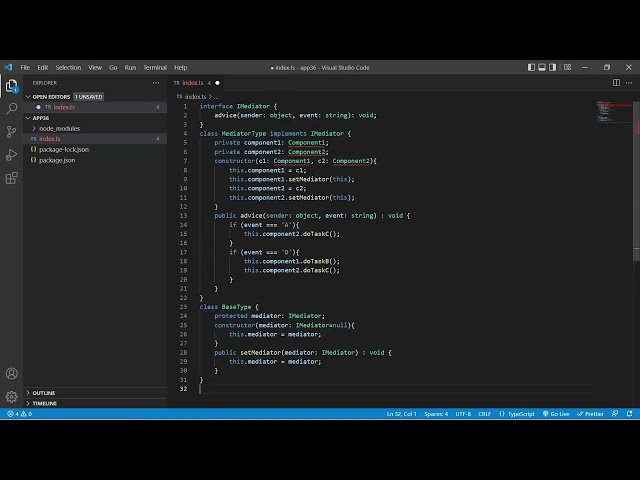Open the Explorer view in activity bar
Screen dimensions: 640x480
(x=11, y=86)
